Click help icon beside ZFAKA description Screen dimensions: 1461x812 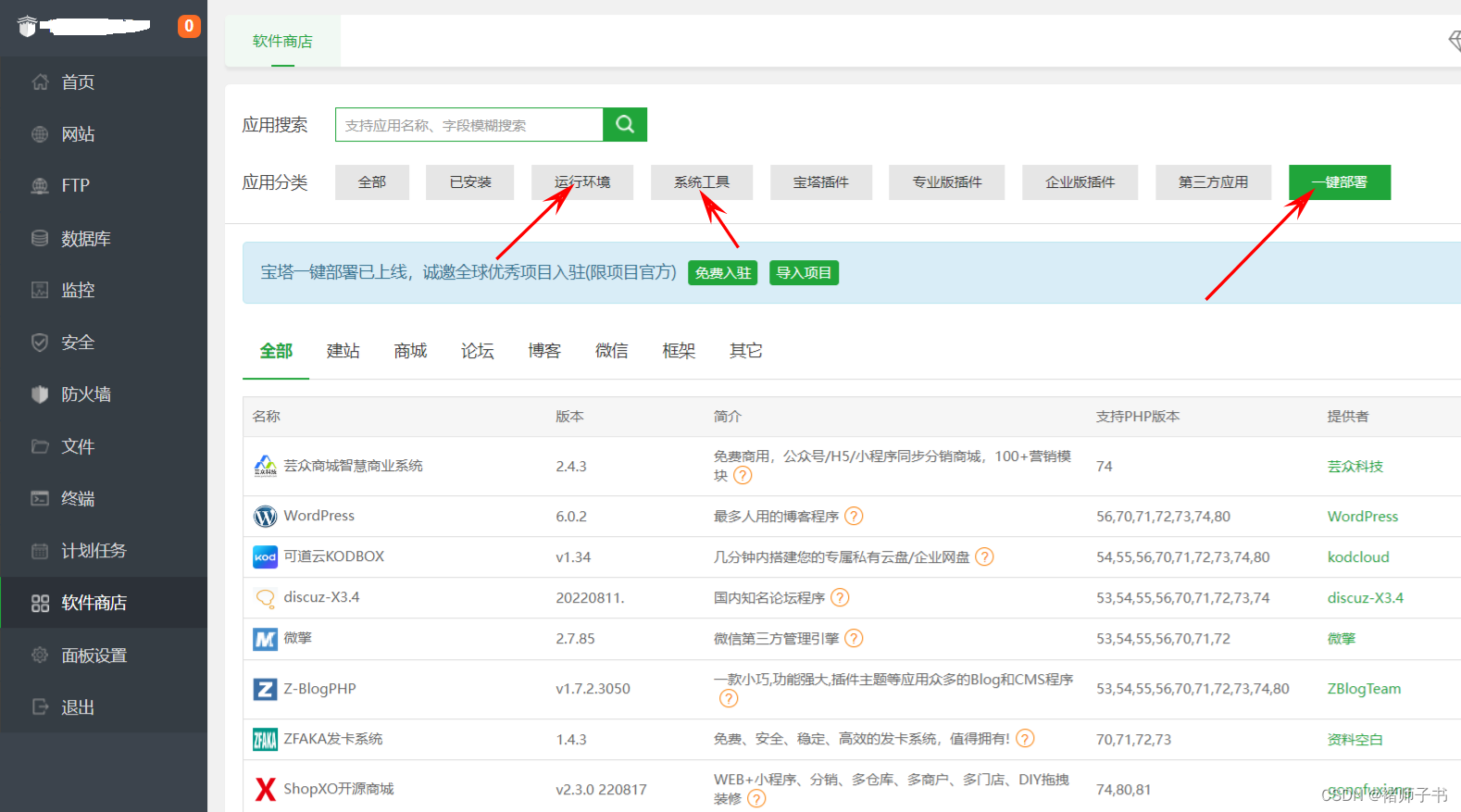click(x=1025, y=738)
